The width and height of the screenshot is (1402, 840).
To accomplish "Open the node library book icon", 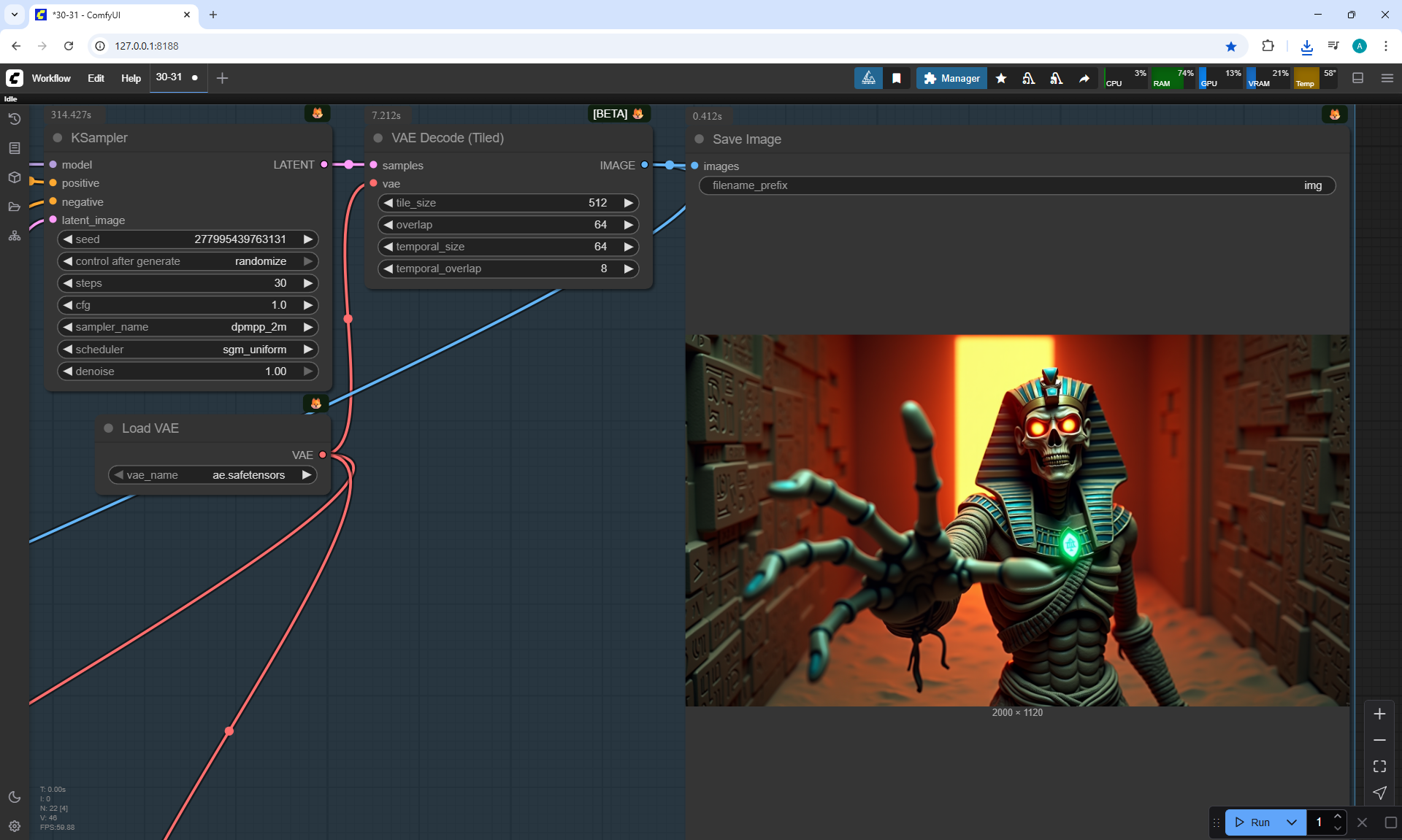I will (x=15, y=148).
